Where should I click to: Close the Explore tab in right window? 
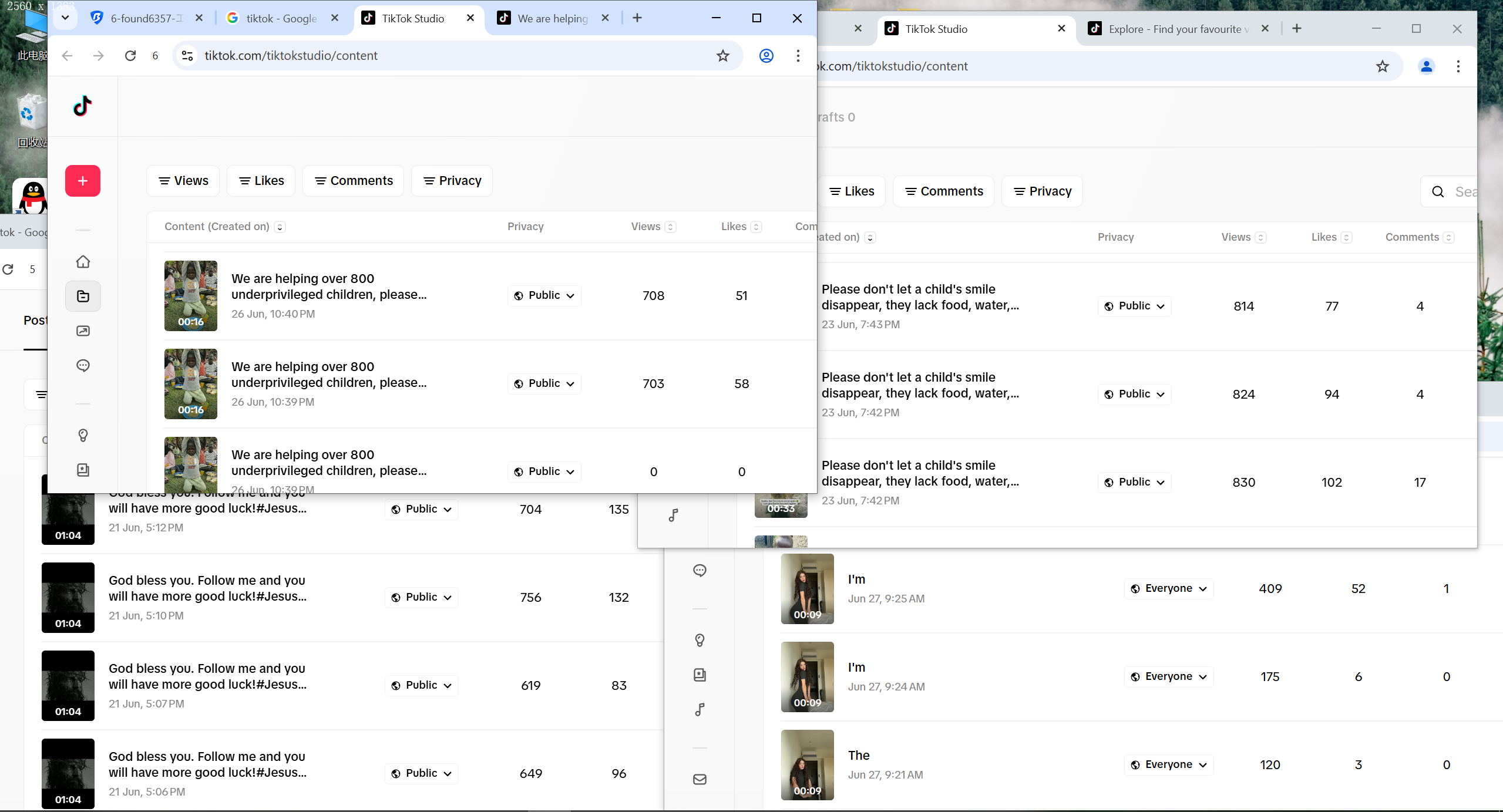point(1265,29)
